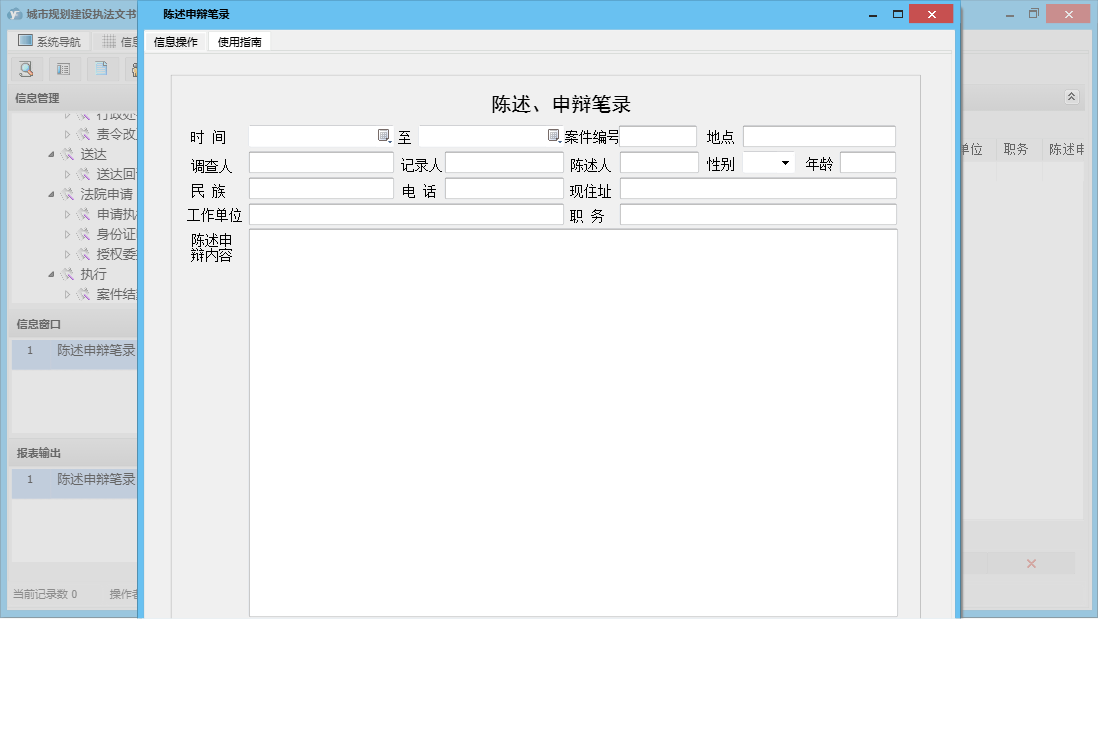This screenshot has height=735, width=1098.
Task: Open the calendar picker for the 时间 field
Action: 383,135
